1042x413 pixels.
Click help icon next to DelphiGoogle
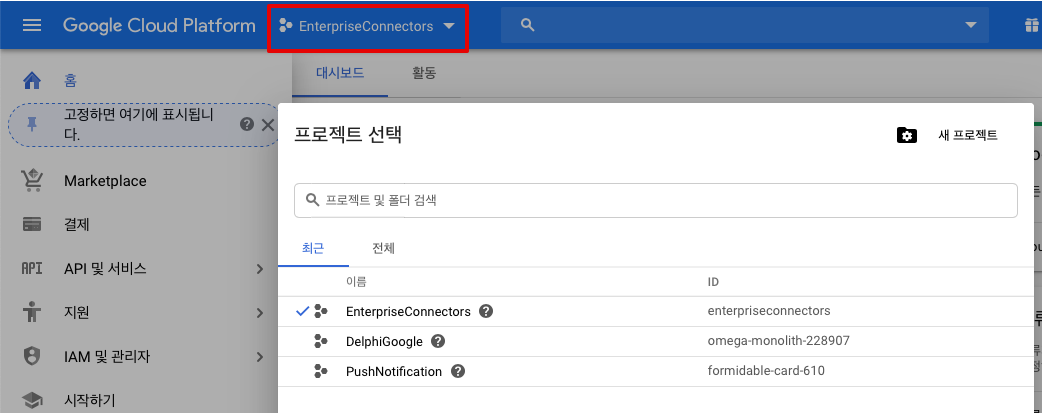point(437,341)
